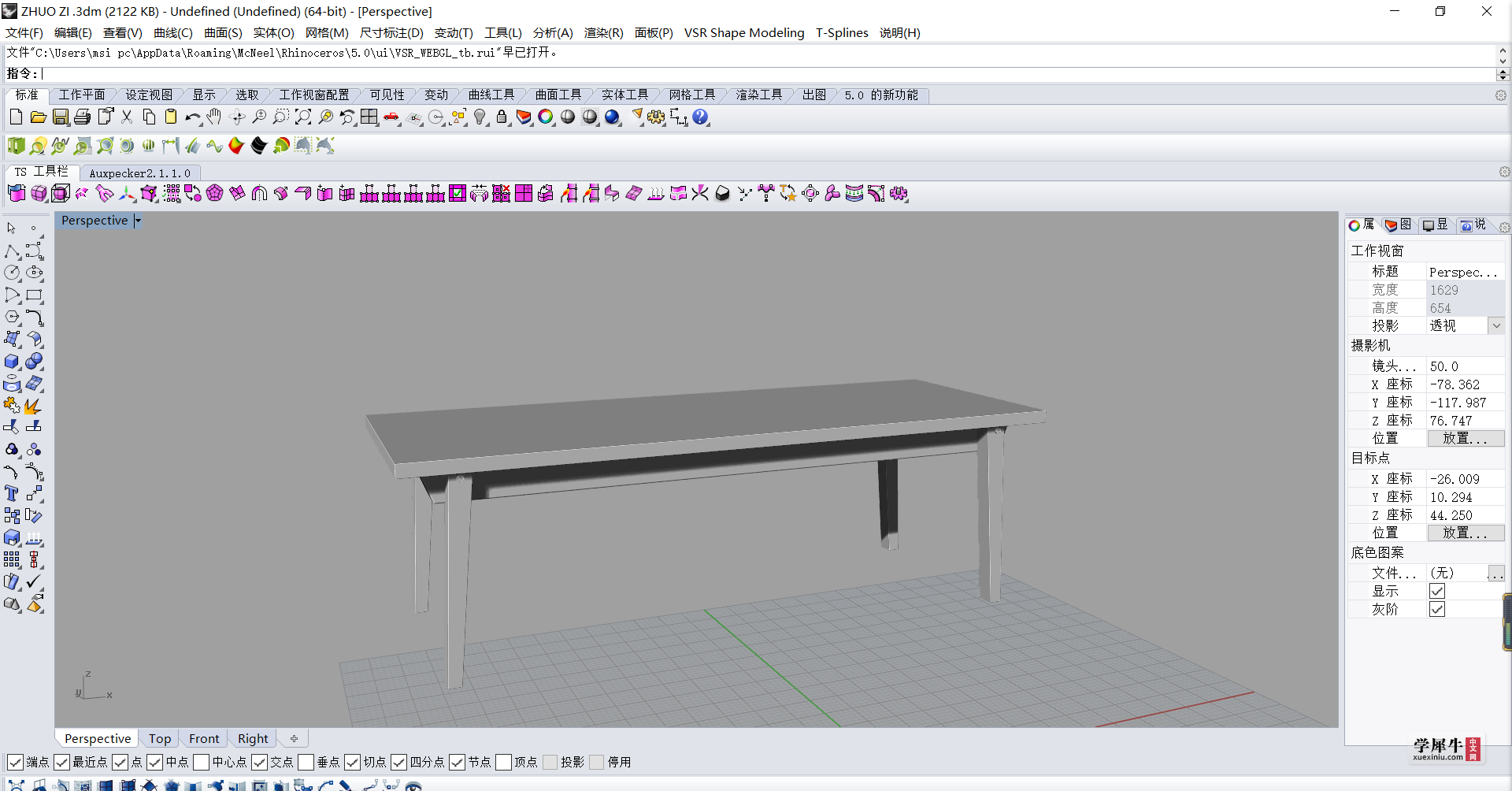Open the 投影 projection dropdown
The height and width of the screenshot is (791, 1512).
point(1496,325)
